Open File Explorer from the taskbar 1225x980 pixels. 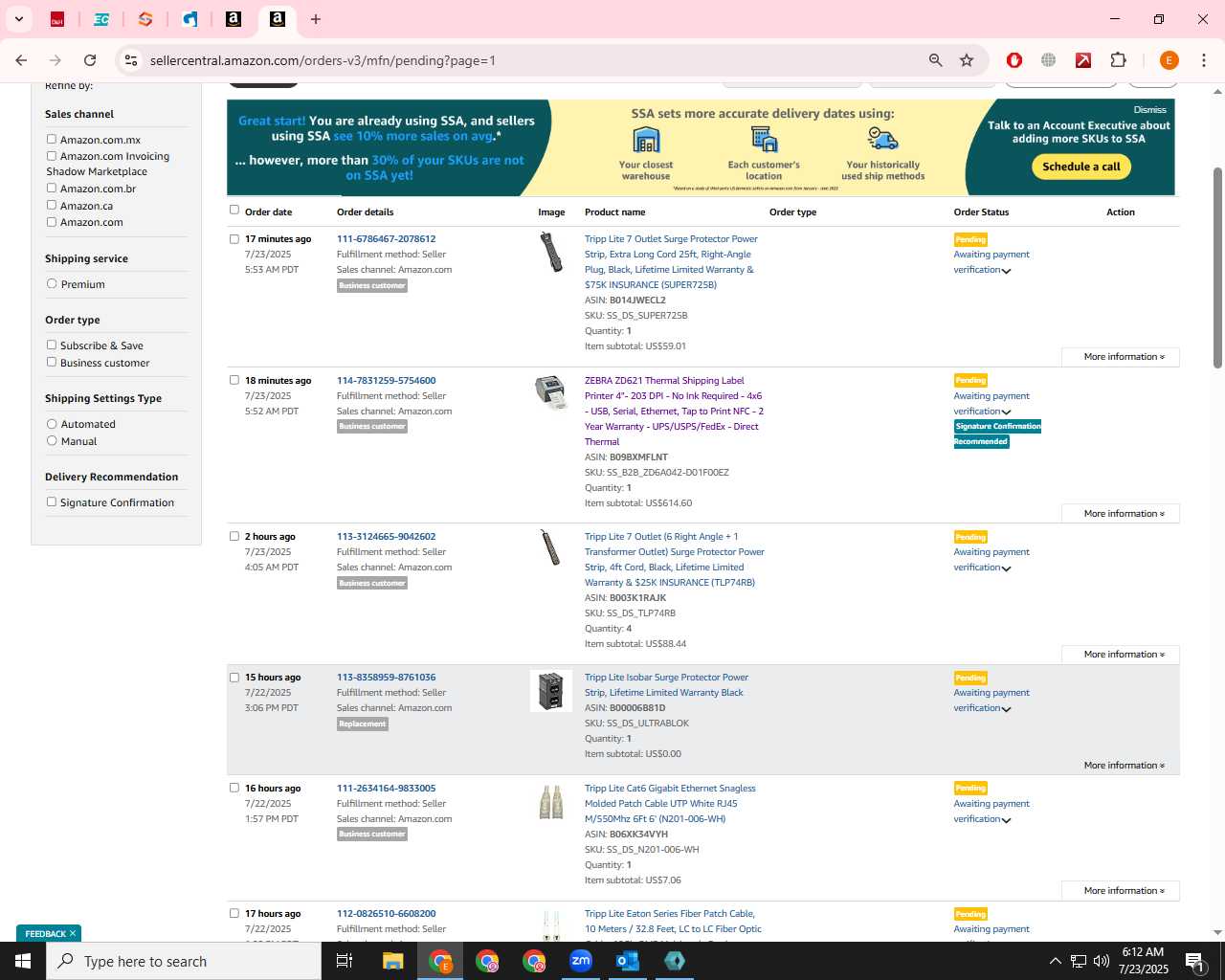[x=393, y=961]
